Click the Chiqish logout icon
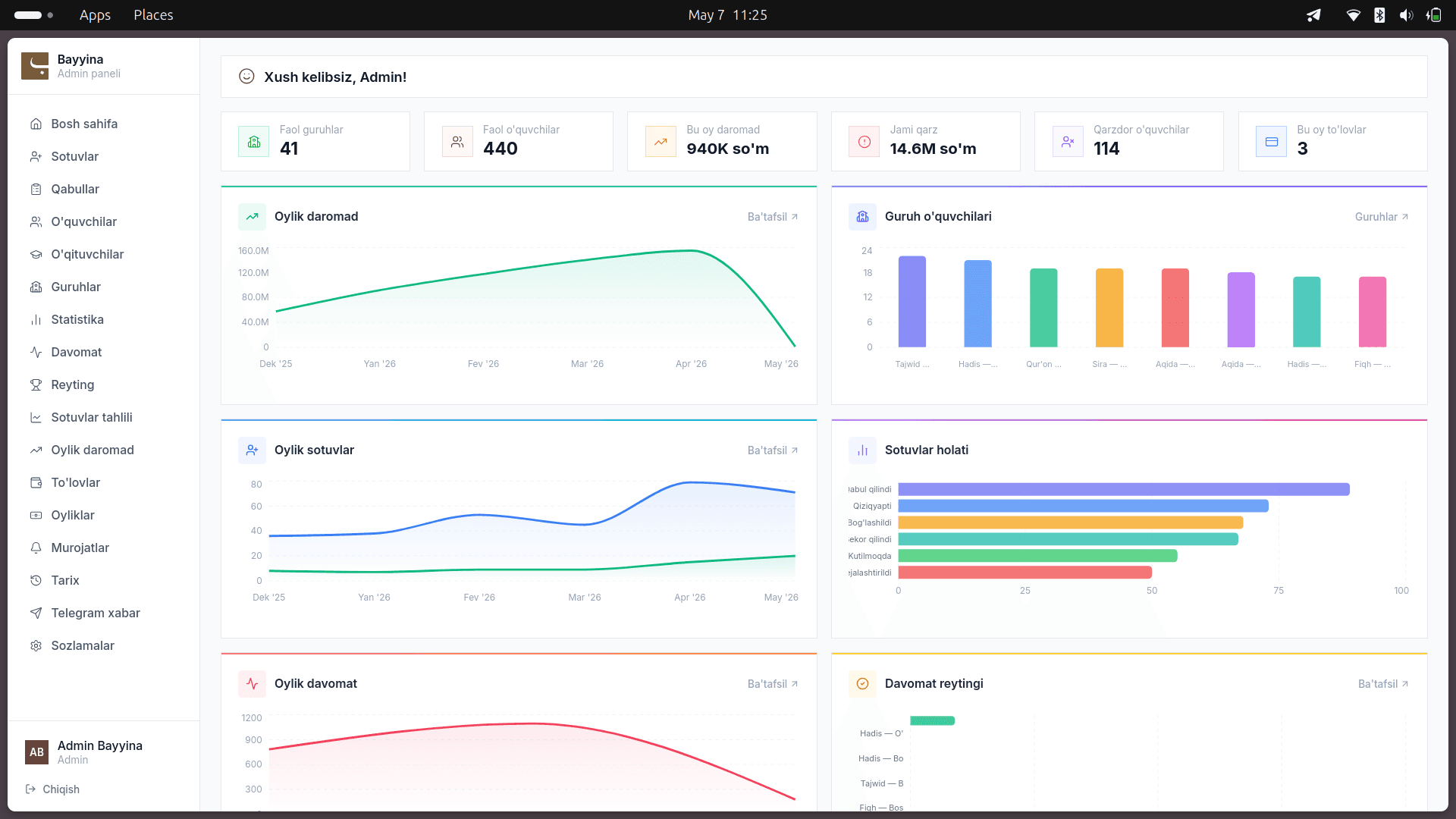The height and width of the screenshot is (819, 1456). pyautogui.click(x=30, y=789)
